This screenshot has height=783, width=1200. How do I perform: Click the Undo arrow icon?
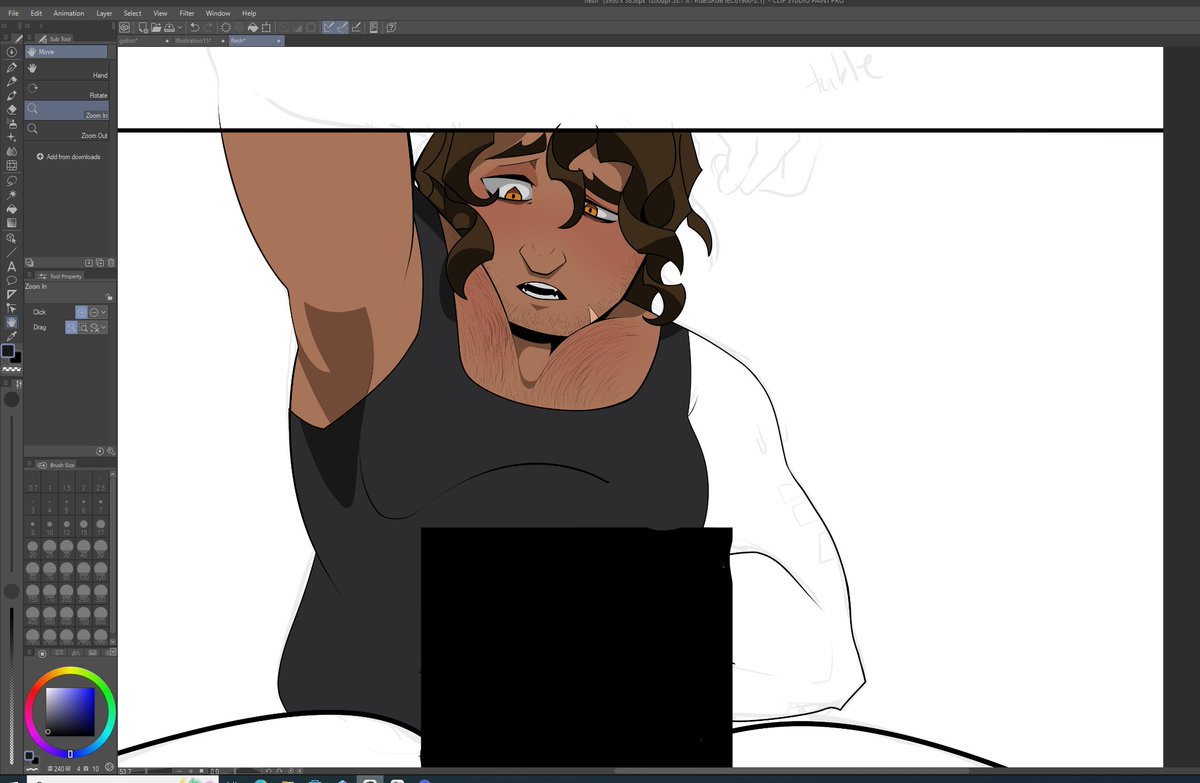coord(194,27)
